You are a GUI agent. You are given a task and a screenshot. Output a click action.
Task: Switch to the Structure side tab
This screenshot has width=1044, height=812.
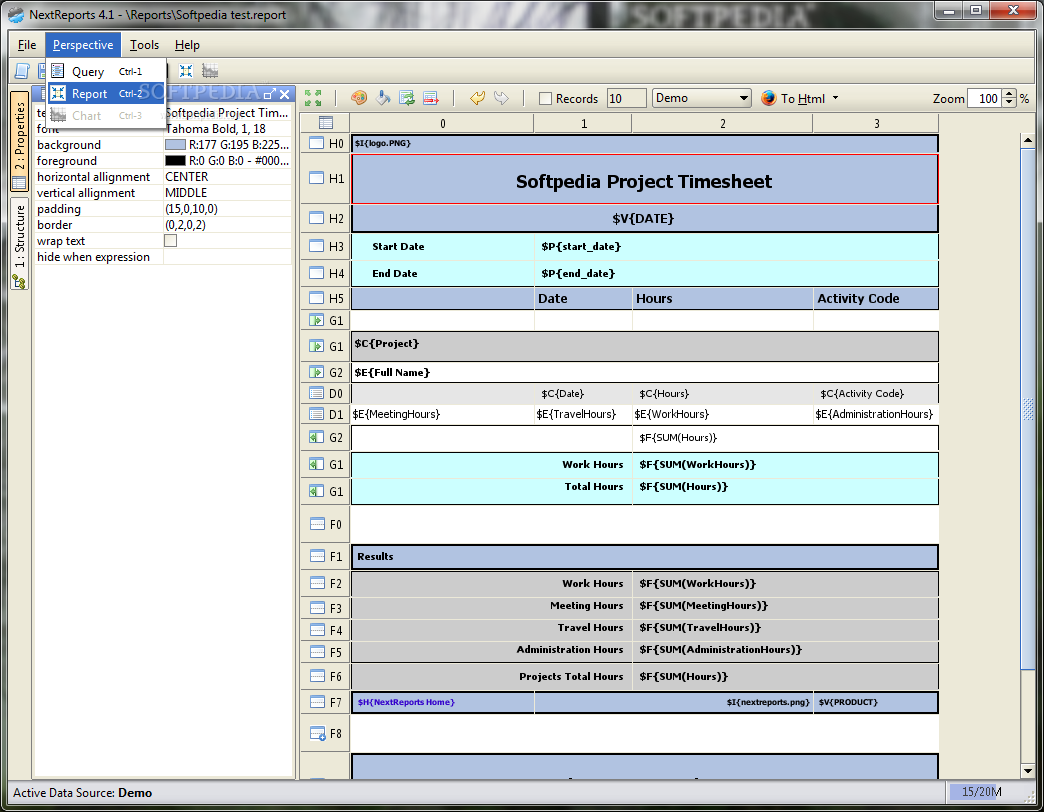click(19, 244)
